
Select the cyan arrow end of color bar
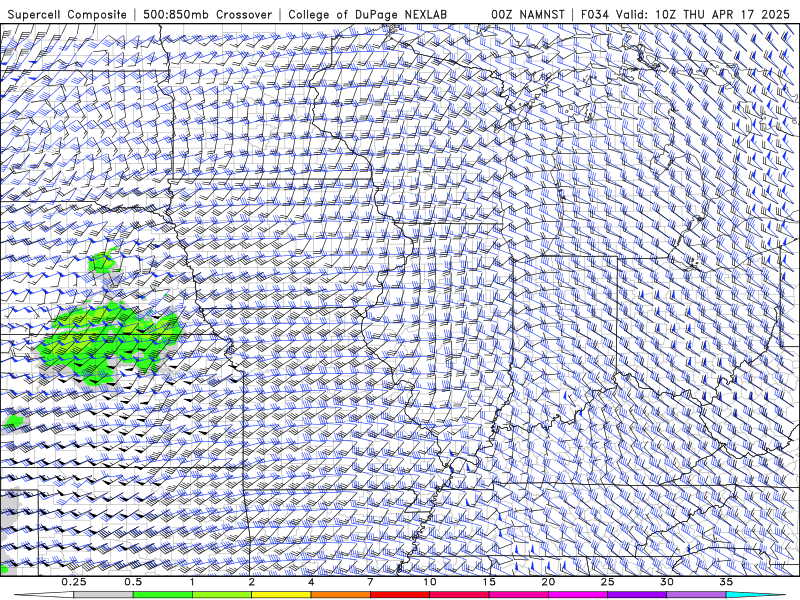(x=756, y=595)
